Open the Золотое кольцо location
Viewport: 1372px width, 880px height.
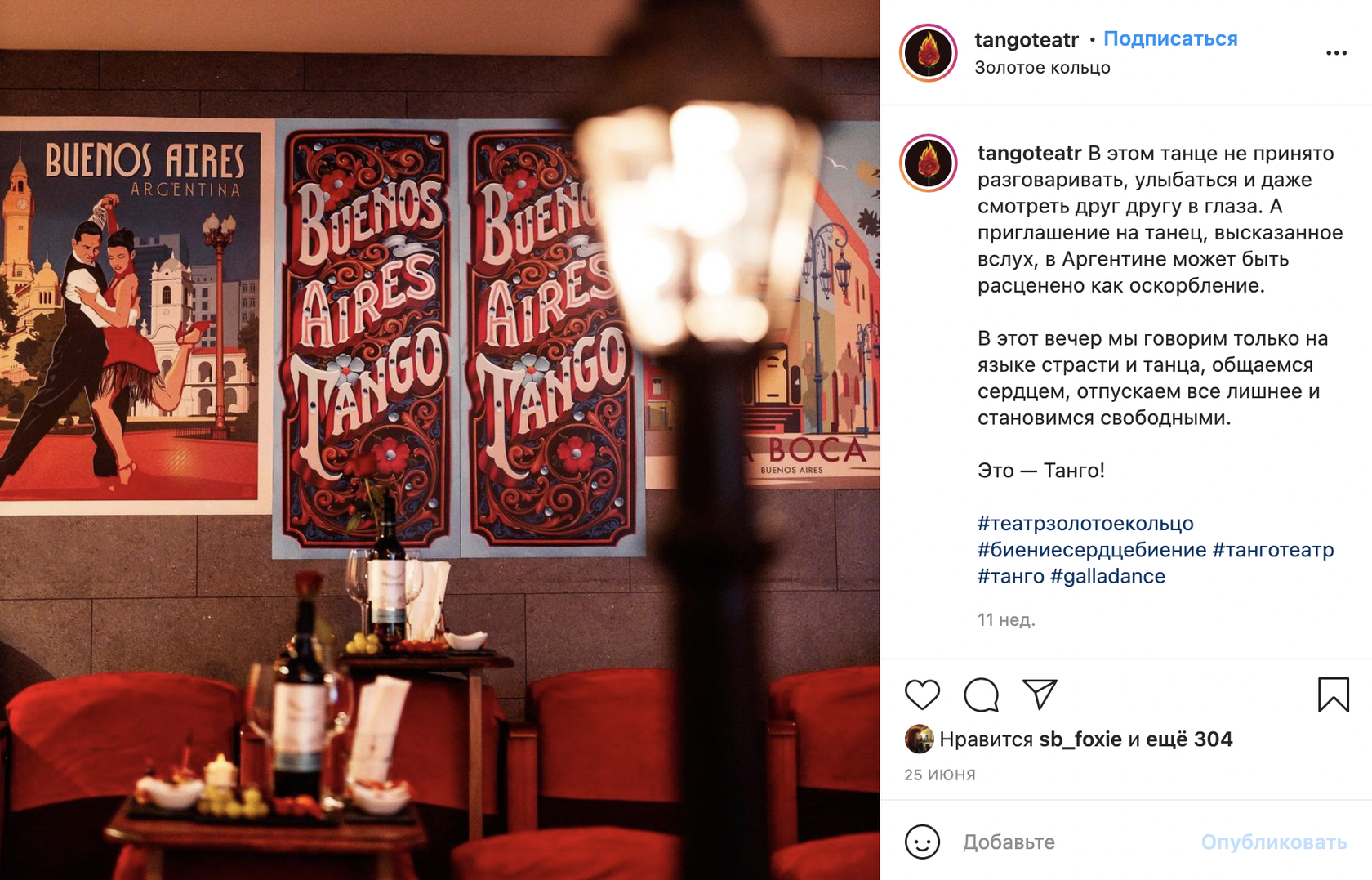1042,68
